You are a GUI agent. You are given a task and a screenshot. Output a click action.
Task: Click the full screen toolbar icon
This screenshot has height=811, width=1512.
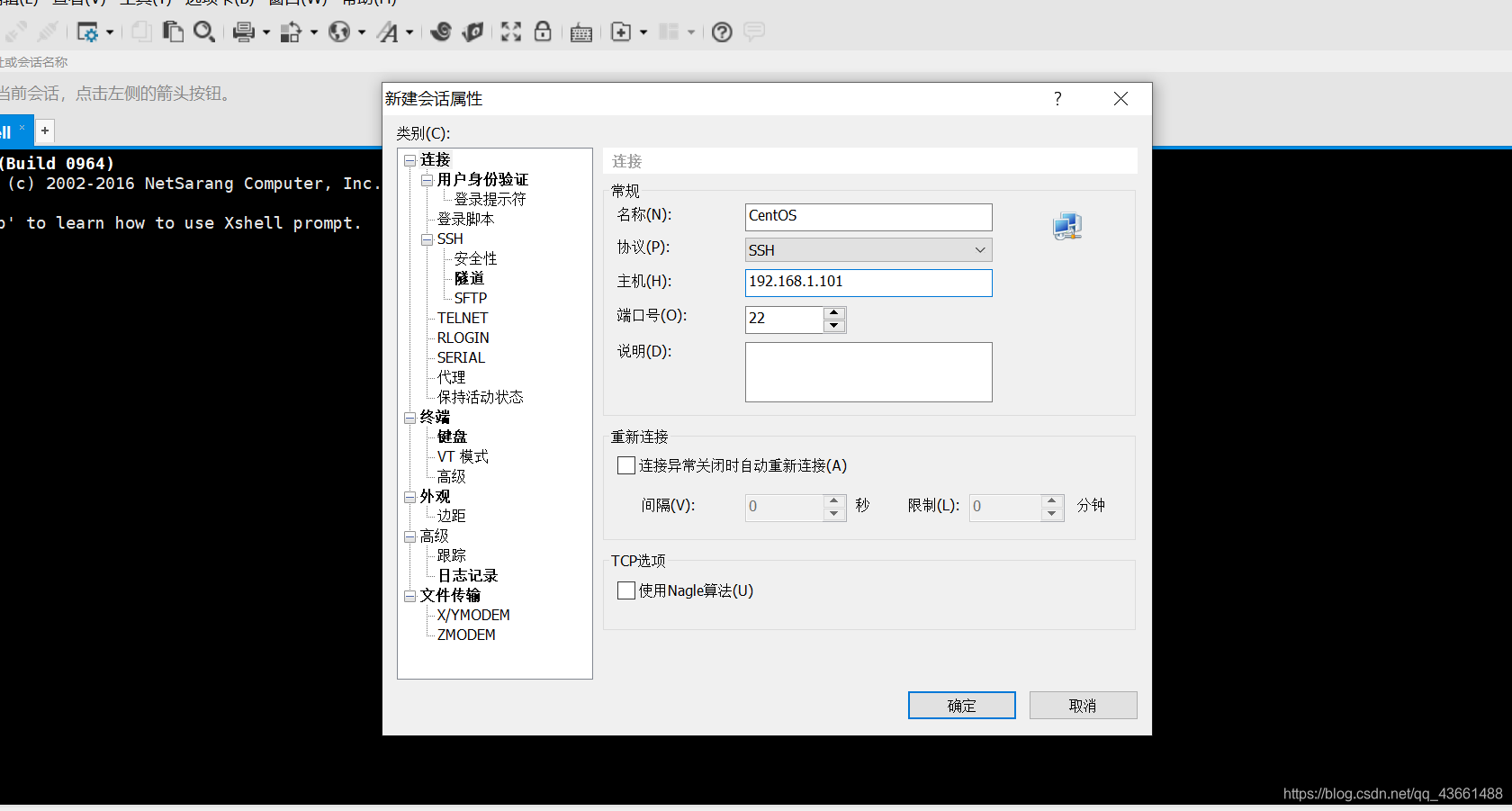(511, 32)
